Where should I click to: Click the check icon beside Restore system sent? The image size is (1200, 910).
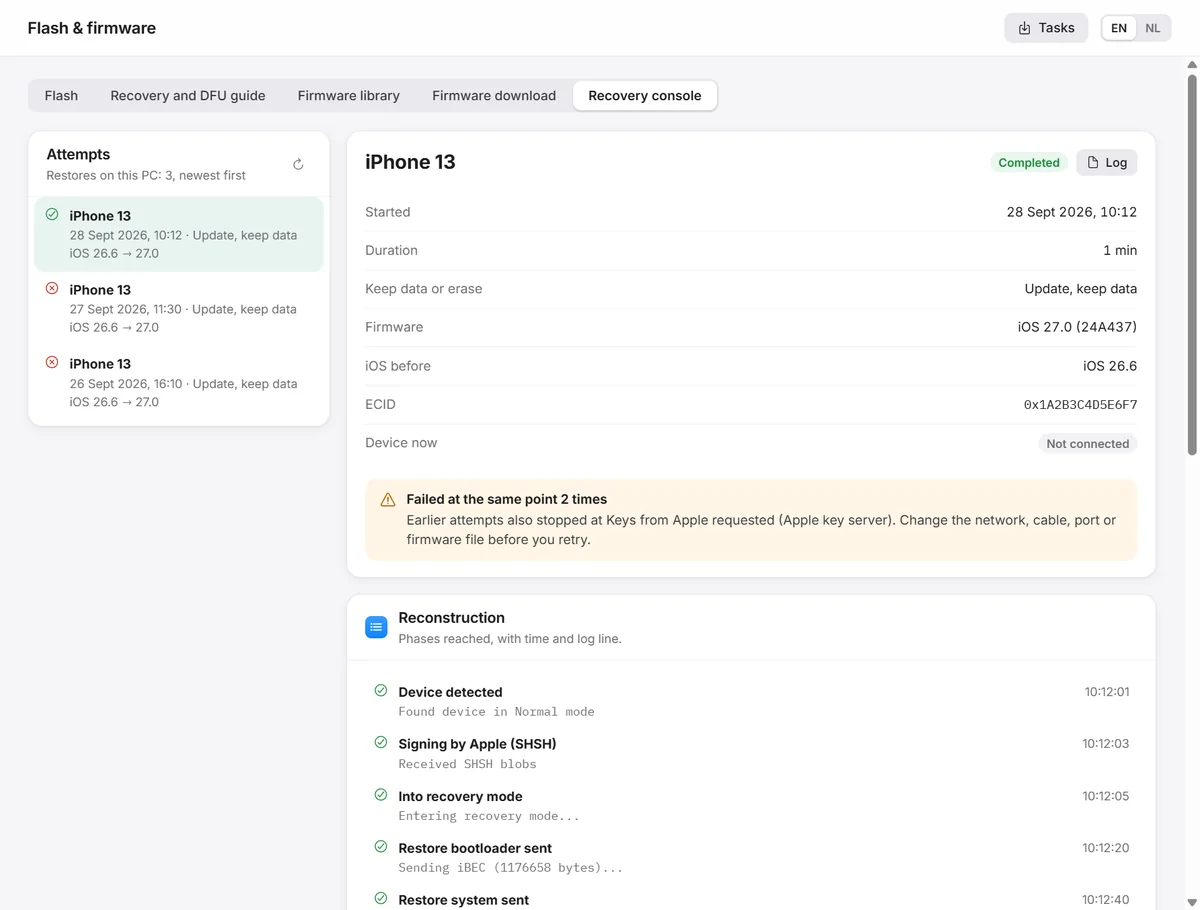380,898
